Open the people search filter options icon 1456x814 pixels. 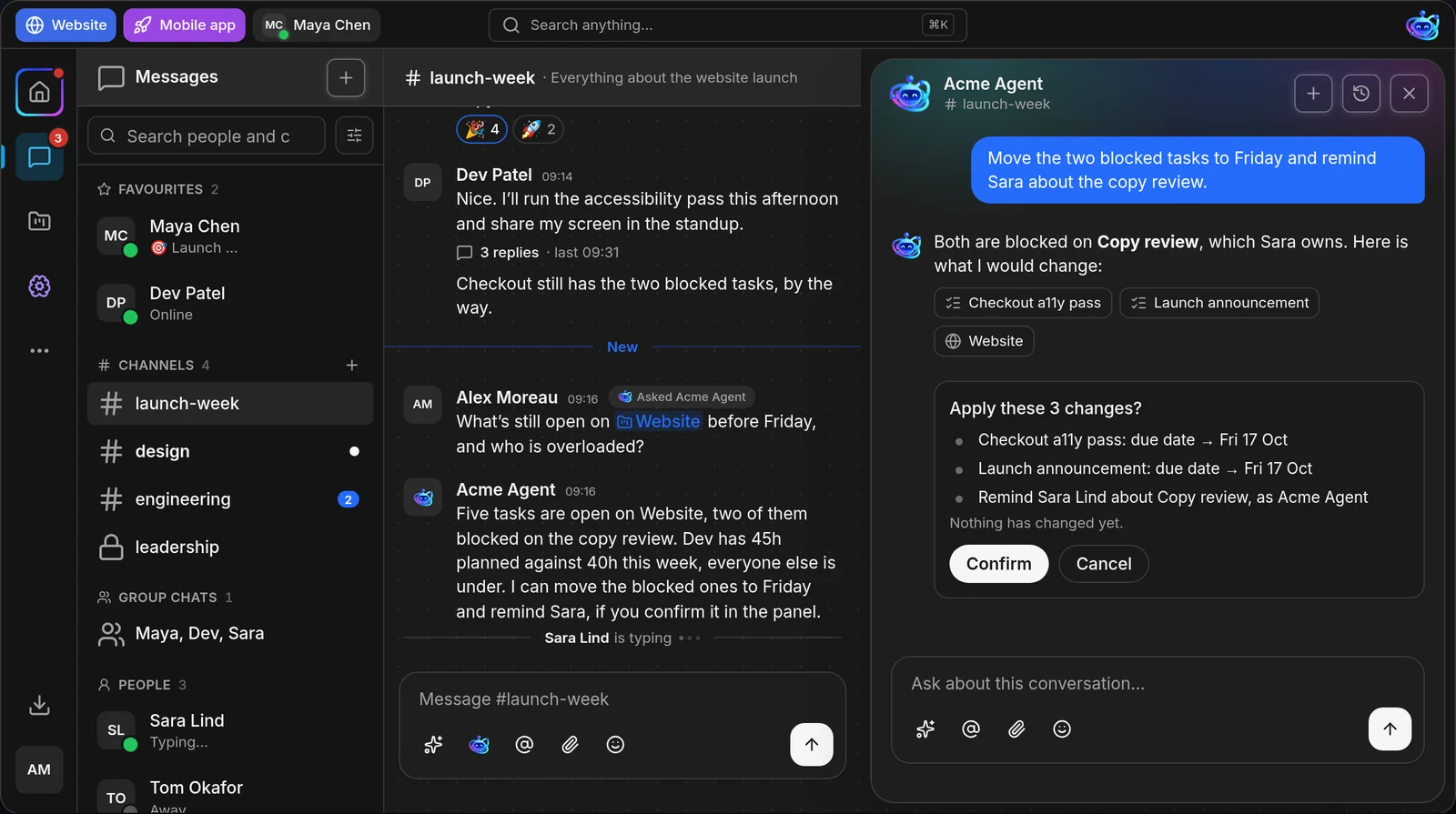[354, 136]
